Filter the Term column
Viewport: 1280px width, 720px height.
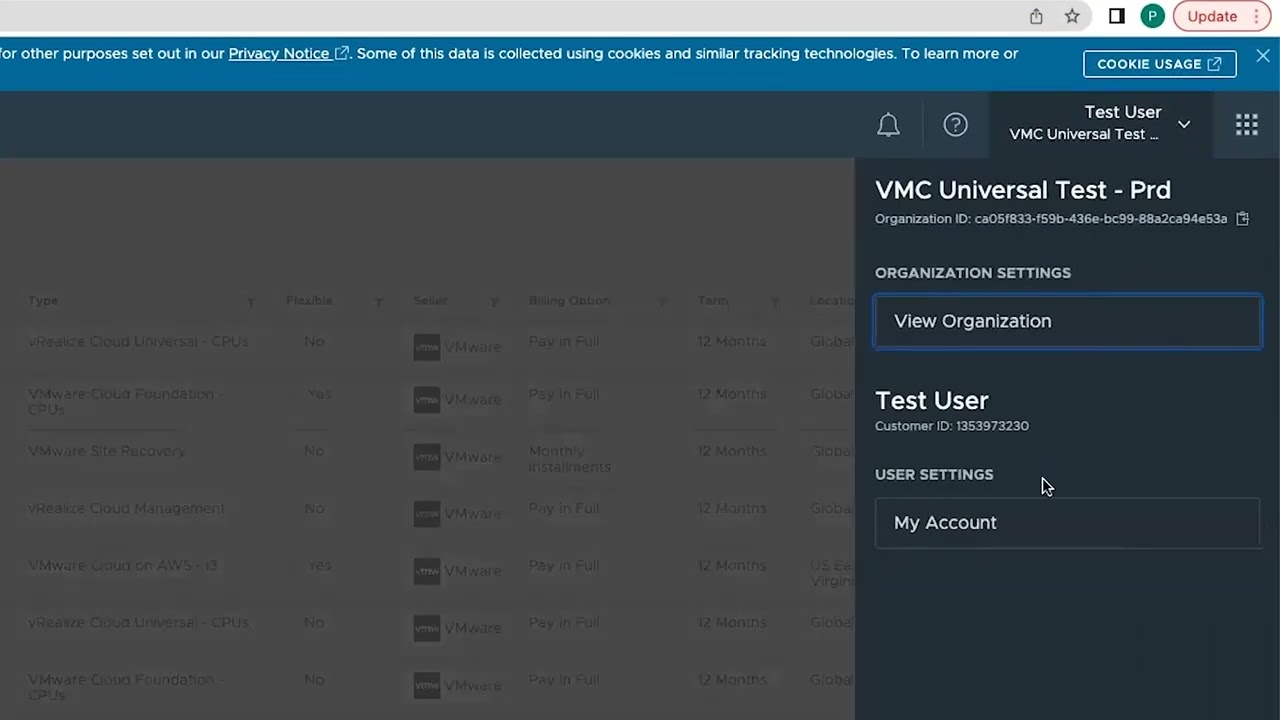774,302
